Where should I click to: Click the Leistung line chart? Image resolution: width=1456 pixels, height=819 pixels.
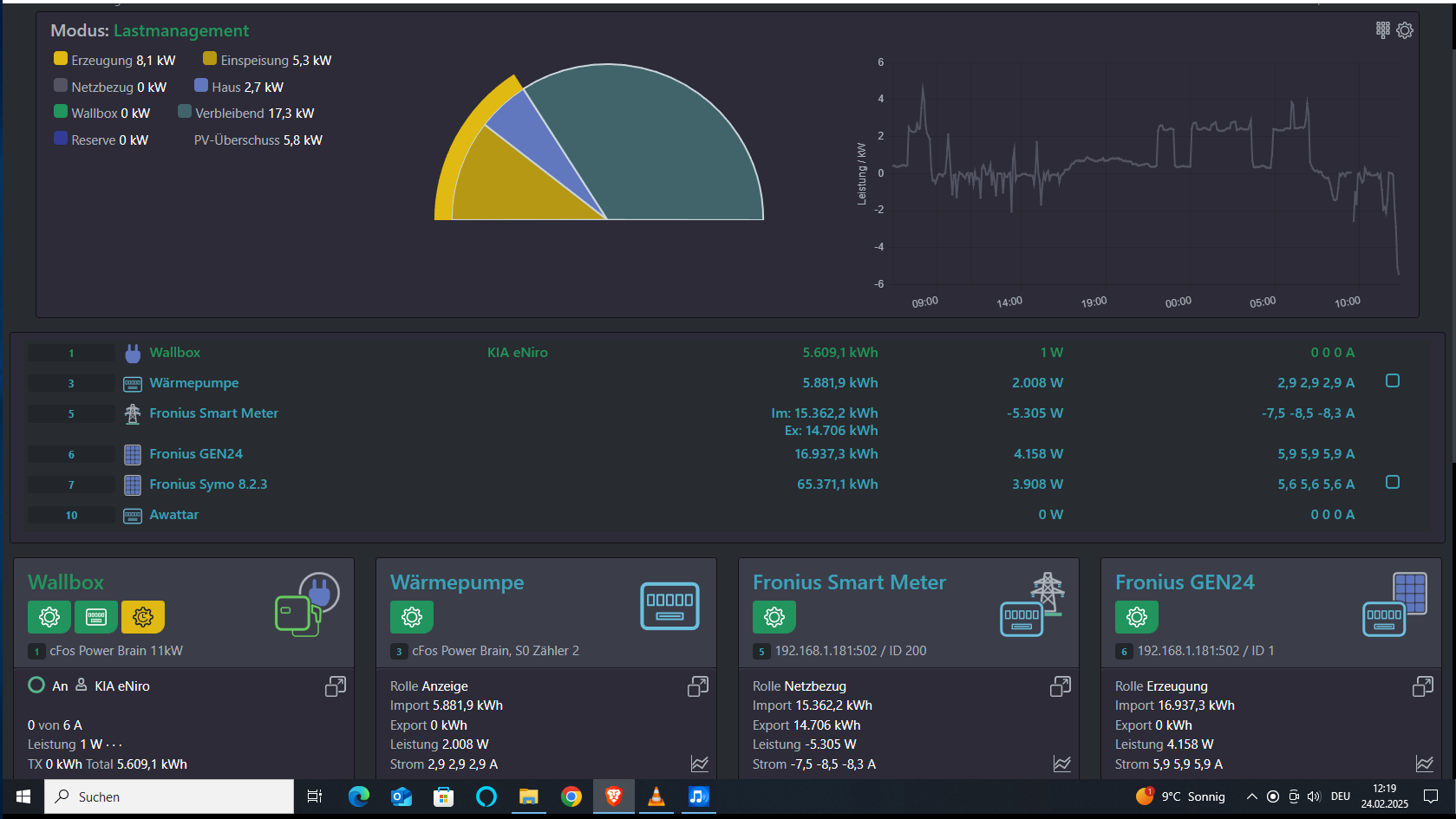click(x=1145, y=173)
